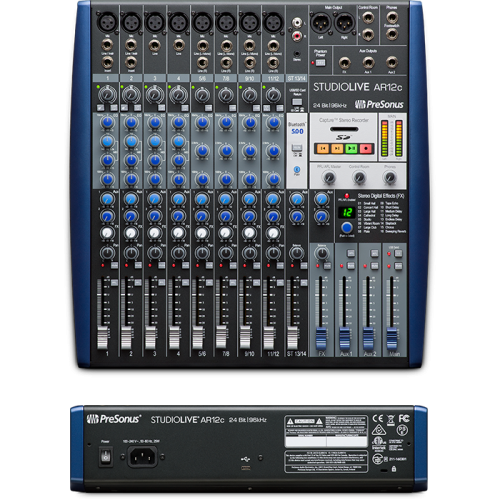The width and height of the screenshot is (500, 500).
Task: Click the green FX preset number display
Action: pyautogui.click(x=347, y=212)
